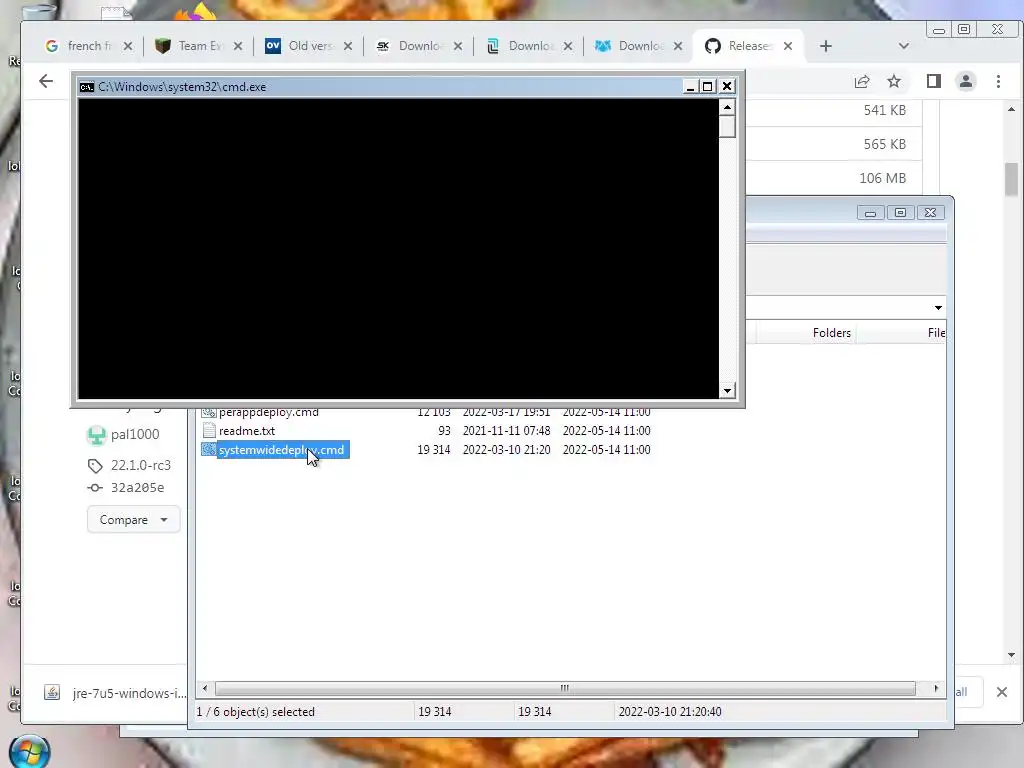The image size is (1024, 768).
Task: Open the 32a205e commit link
Action: (x=137, y=488)
